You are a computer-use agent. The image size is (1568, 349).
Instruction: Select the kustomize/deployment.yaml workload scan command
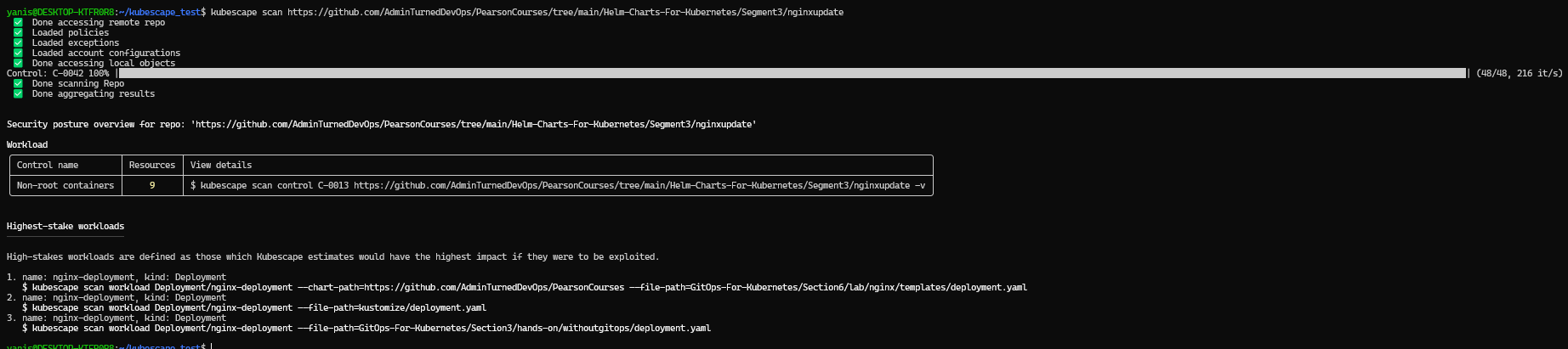pos(254,308)
